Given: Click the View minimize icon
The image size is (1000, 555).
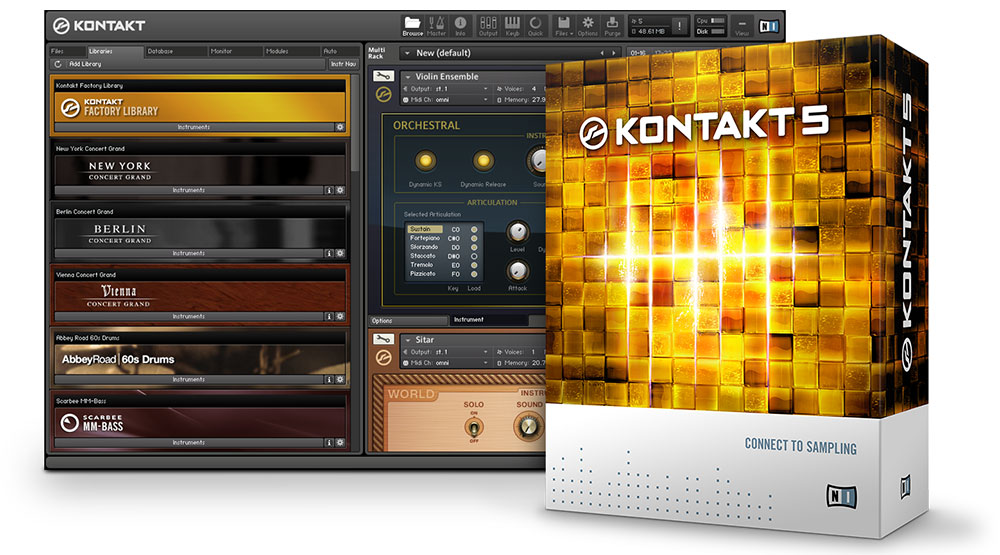Looking at the screenshot, I should point(742,26).
